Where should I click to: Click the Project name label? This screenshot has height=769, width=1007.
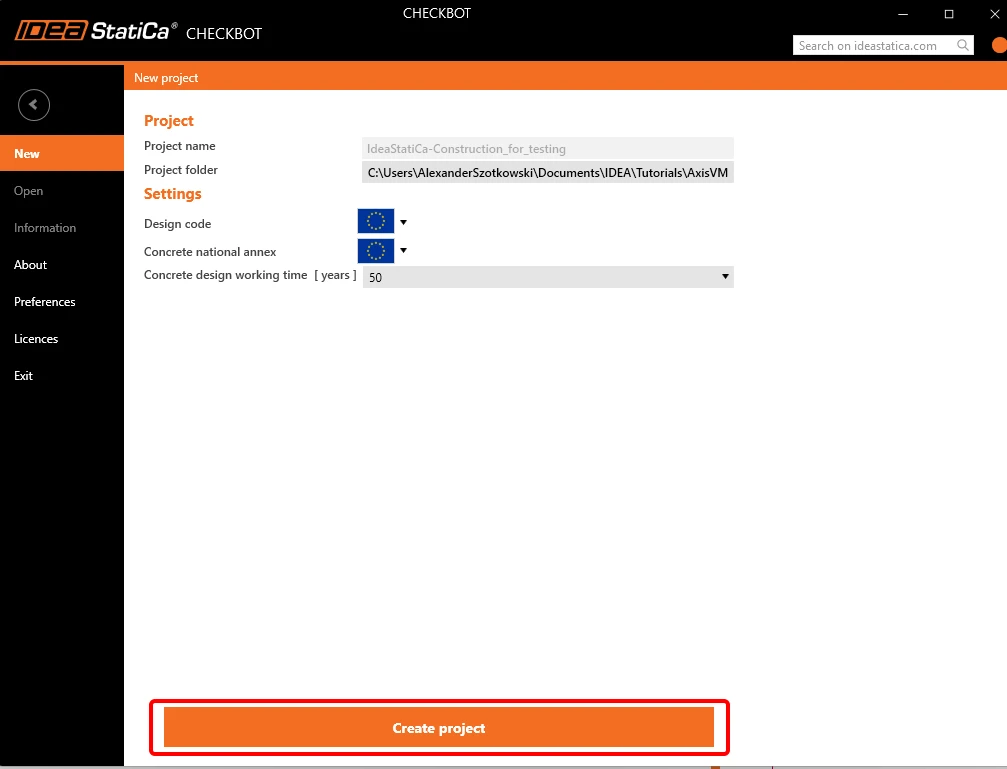tap(180, 146)
